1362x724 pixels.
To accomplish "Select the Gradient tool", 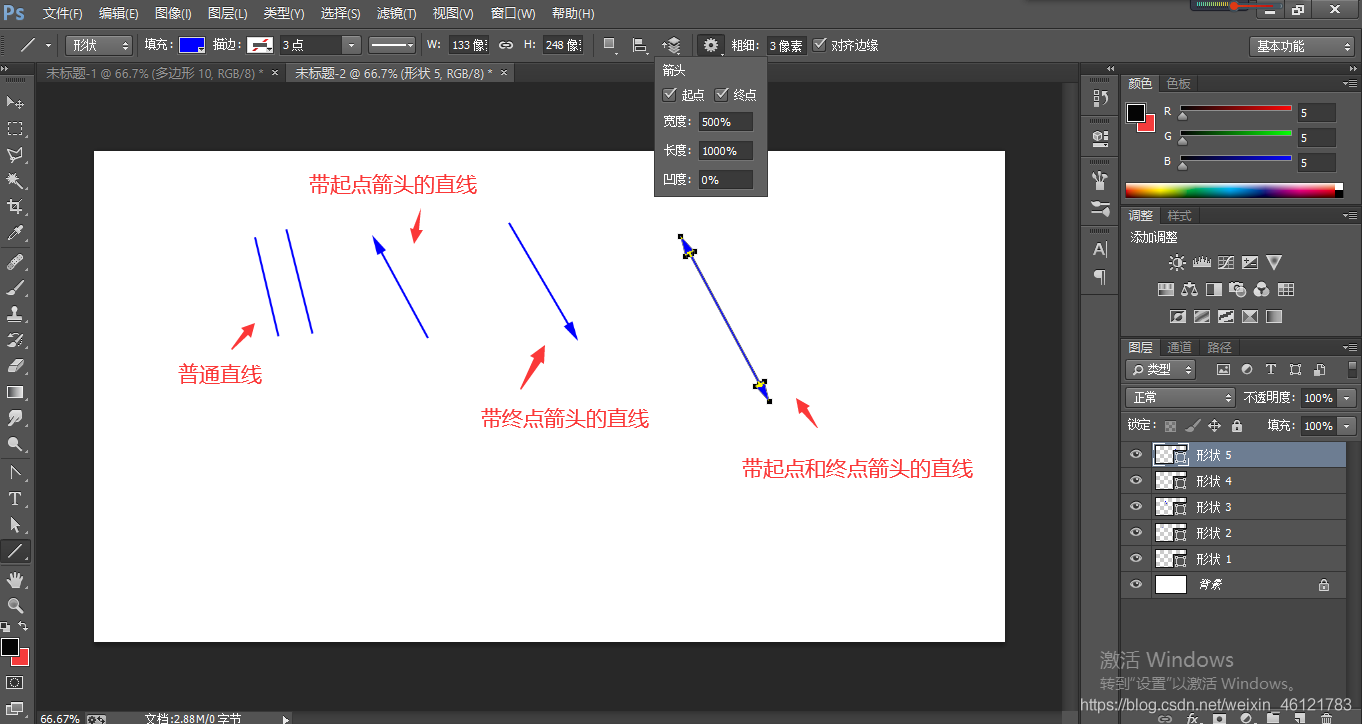I will pyautogui.click(x=16, y=392).
